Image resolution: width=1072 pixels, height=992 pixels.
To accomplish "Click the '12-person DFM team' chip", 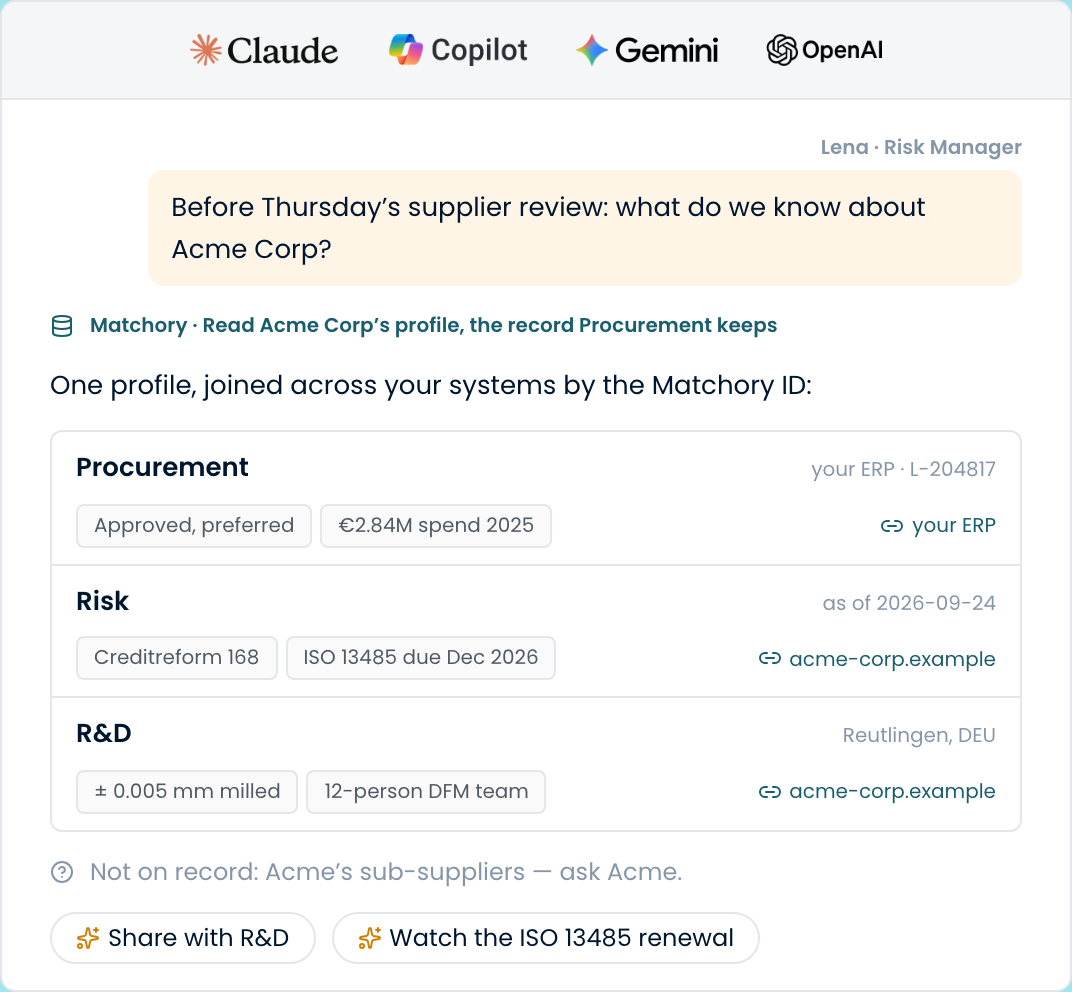I will click(426, 792).
